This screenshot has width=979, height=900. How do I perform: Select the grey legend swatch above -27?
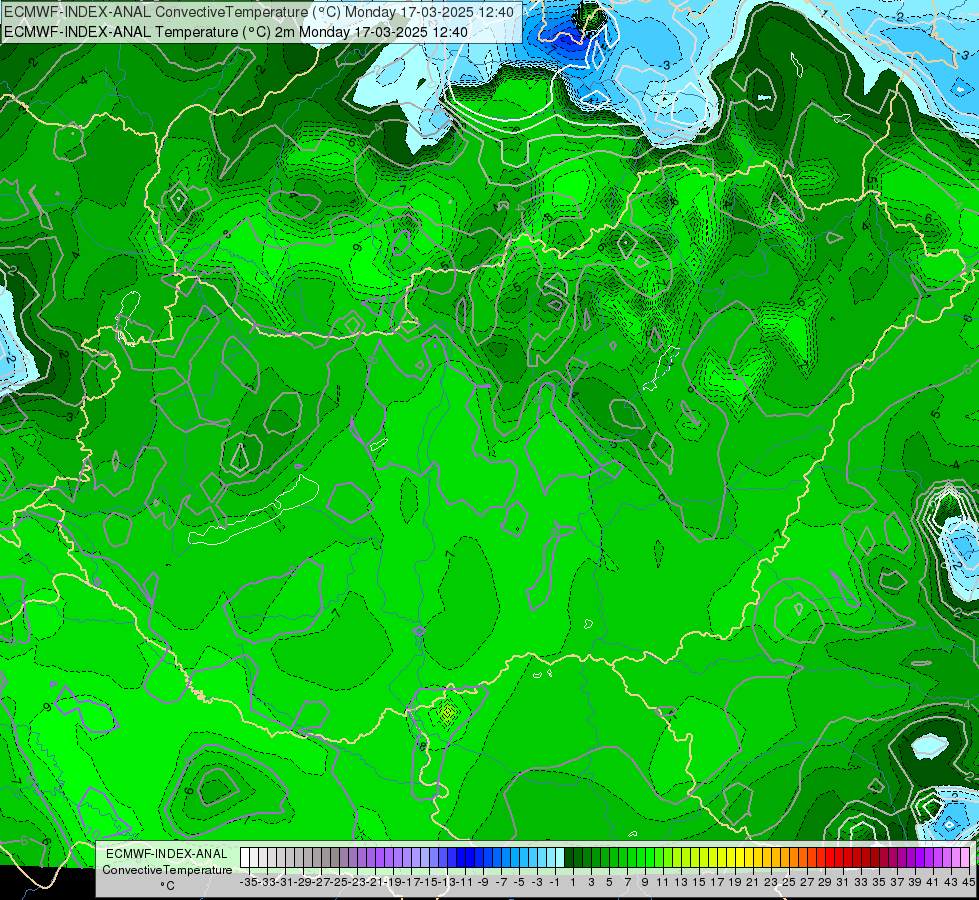click(317, 858)
